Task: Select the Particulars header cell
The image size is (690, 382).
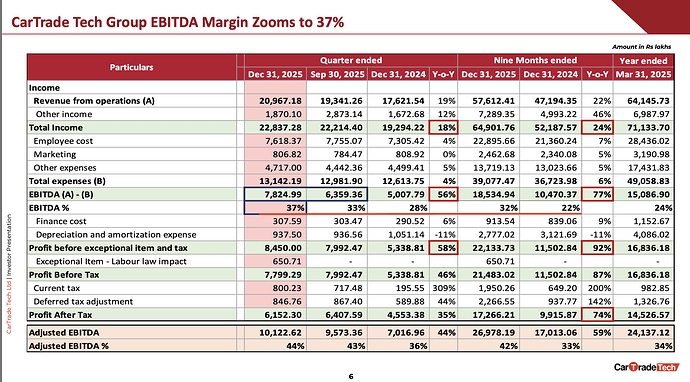Action: coord(132,67)
